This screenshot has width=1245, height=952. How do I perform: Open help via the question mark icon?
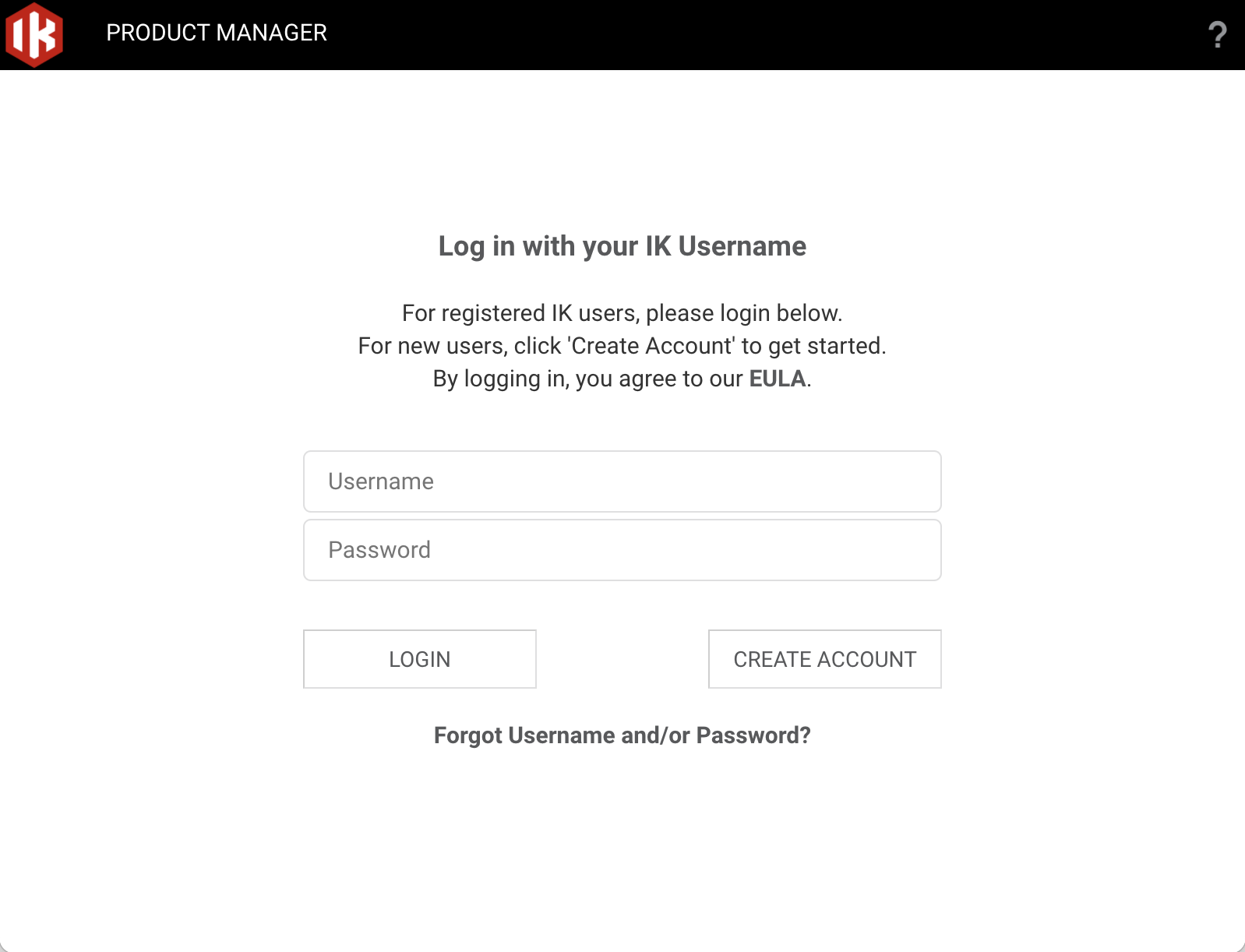point(1217,35)
